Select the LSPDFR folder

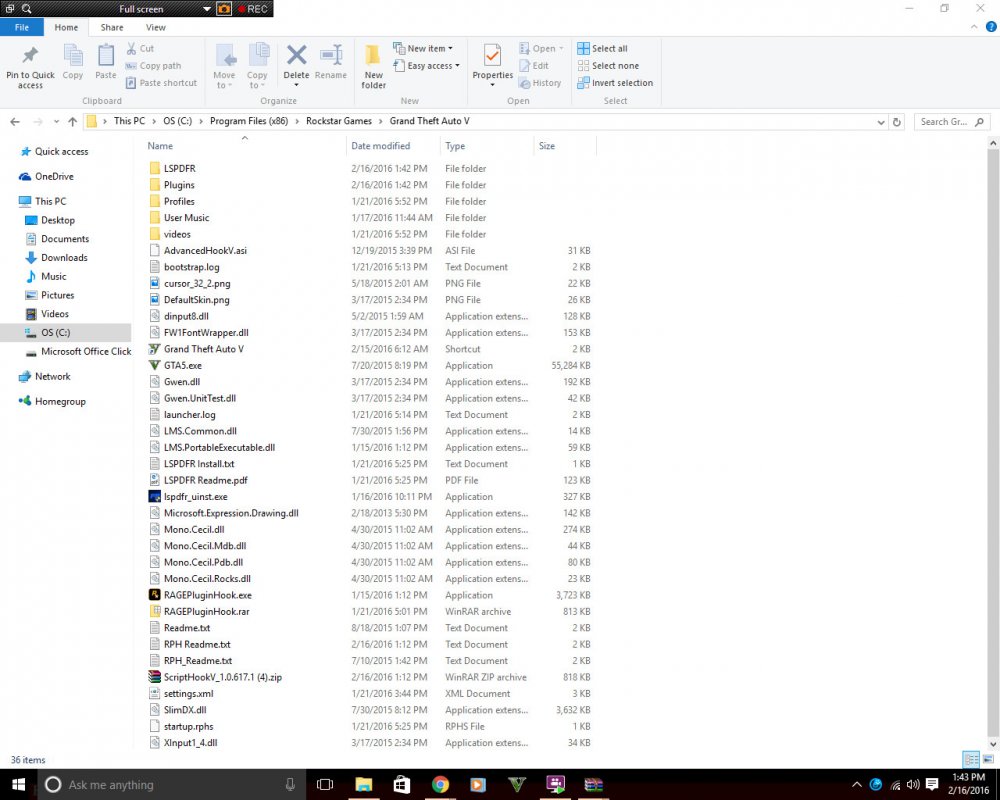coord(180,168)
